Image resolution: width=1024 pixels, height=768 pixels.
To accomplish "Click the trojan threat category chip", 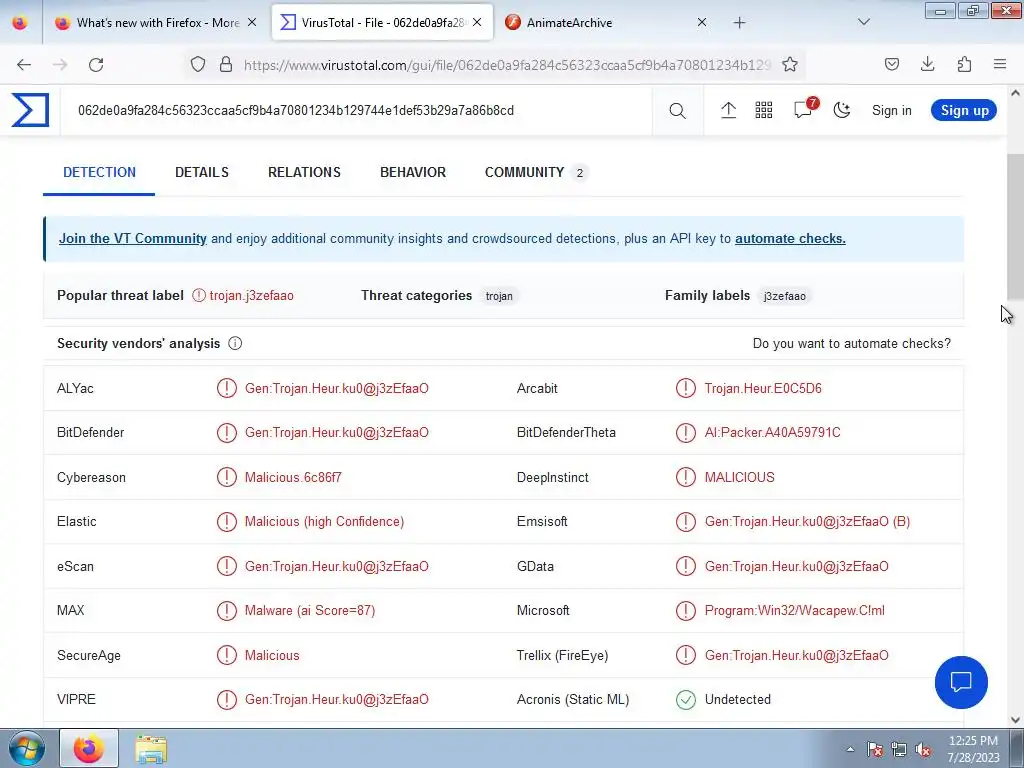I will tap(499, 296).
